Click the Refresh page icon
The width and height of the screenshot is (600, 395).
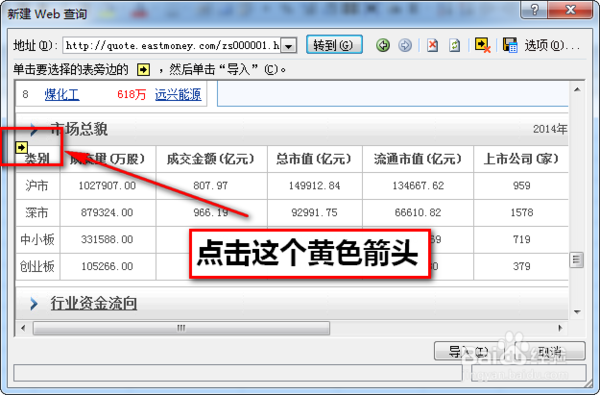[454, 45]
